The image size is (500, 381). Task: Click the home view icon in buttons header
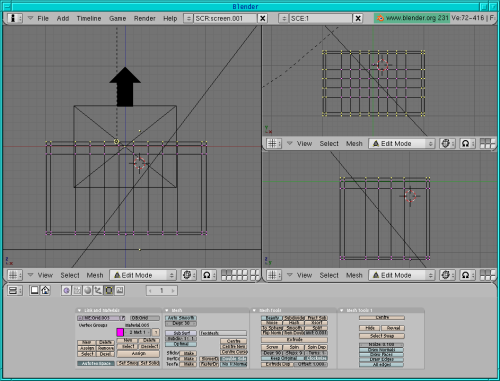[x=45, y=291]
